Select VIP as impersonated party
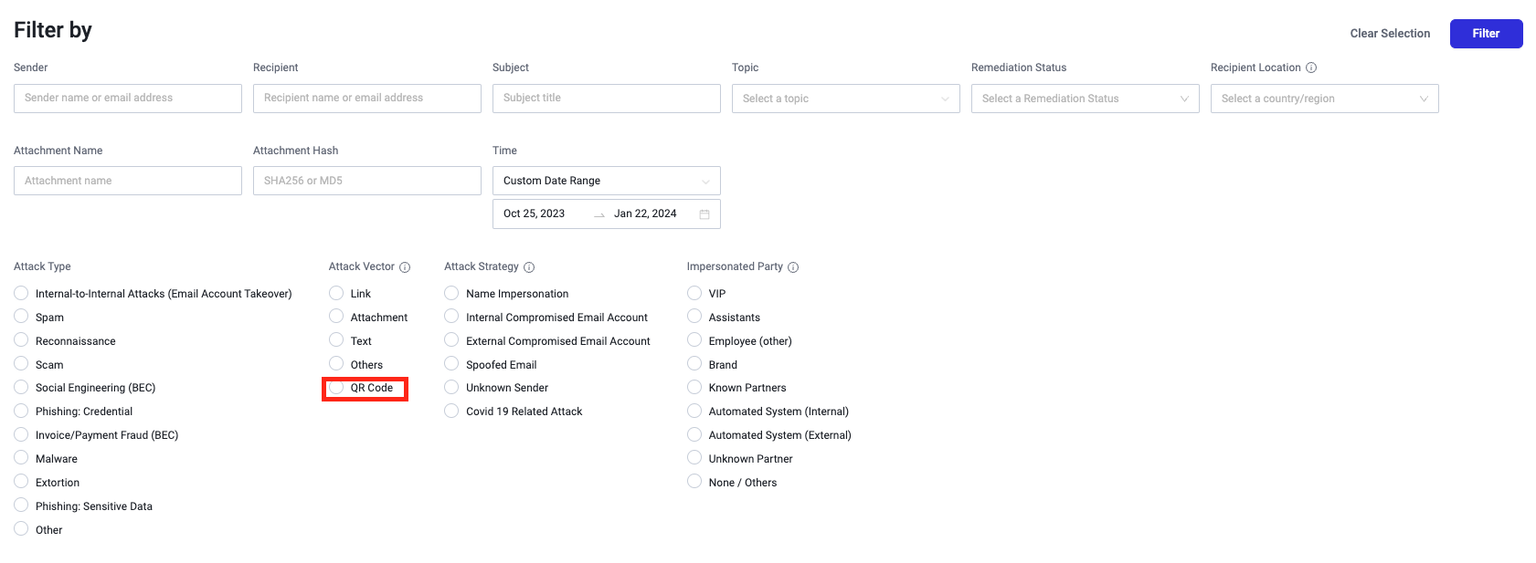 coord(694,293)
